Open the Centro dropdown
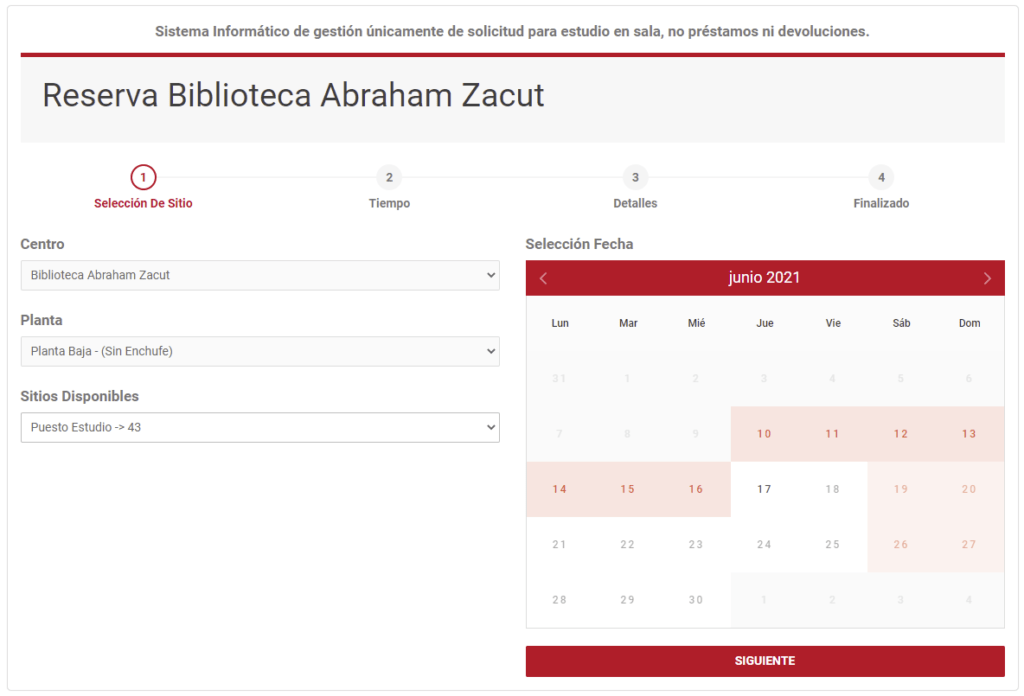 pos(260,275)
